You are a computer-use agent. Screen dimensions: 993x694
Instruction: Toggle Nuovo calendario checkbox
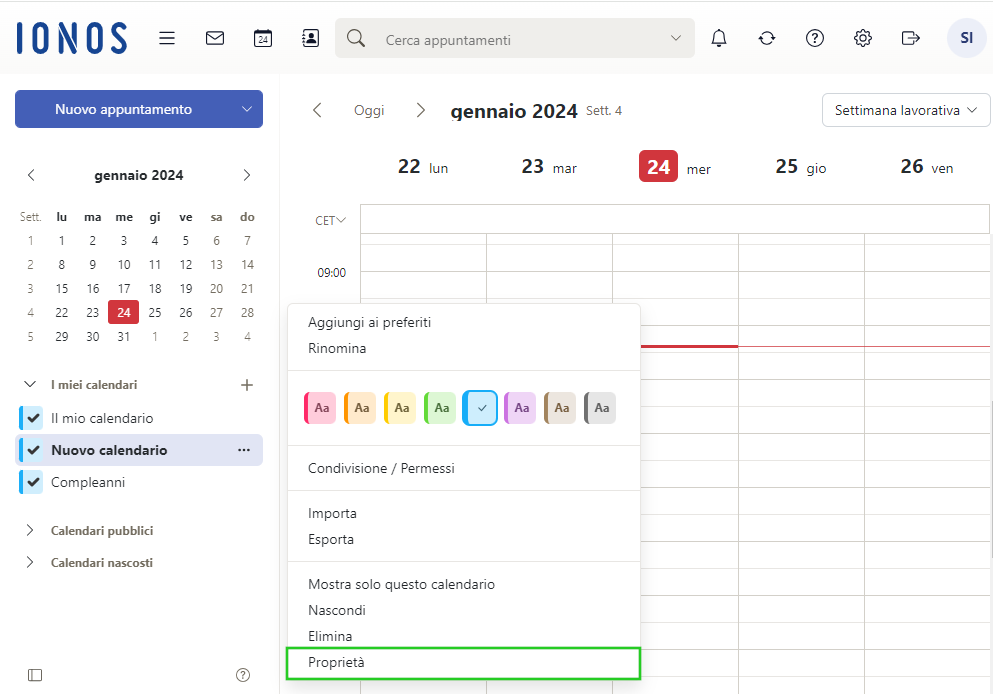pos(32,450)
